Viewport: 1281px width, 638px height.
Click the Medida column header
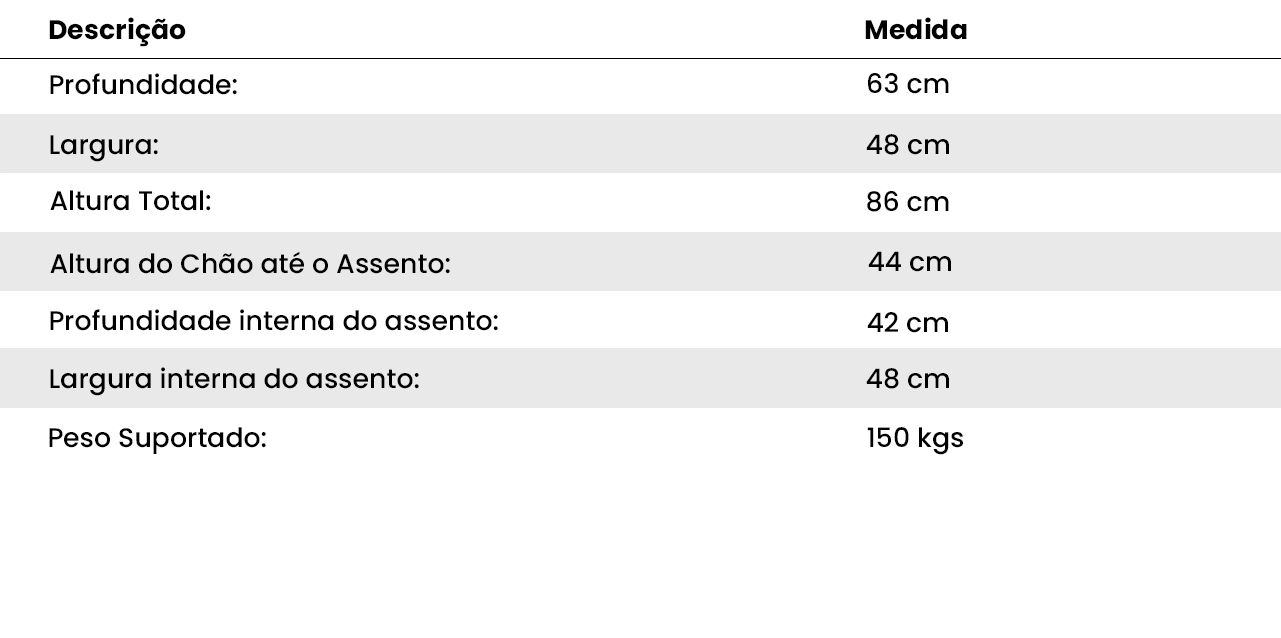(915, 30)
